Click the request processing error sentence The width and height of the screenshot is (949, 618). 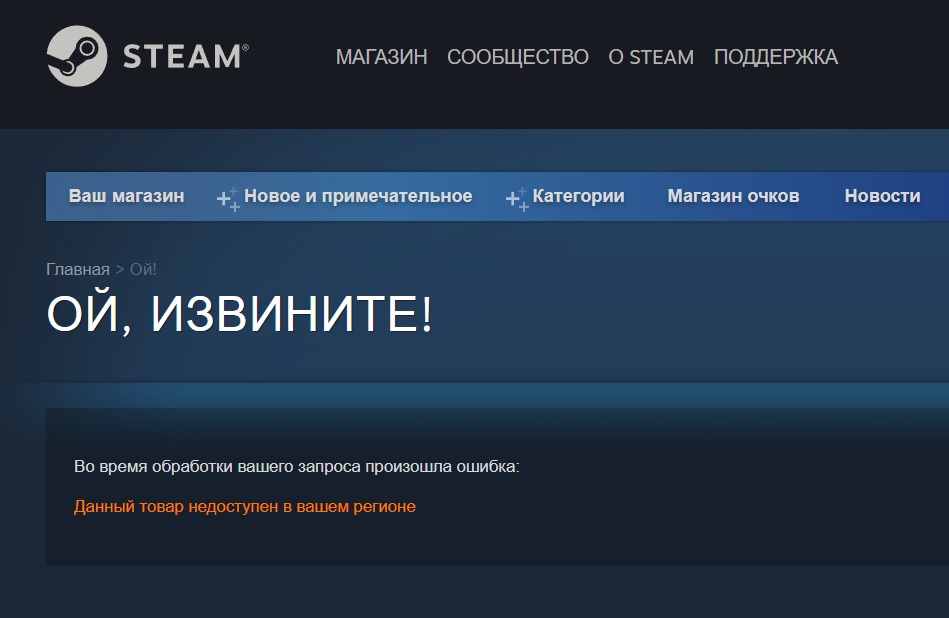point(297,466)
